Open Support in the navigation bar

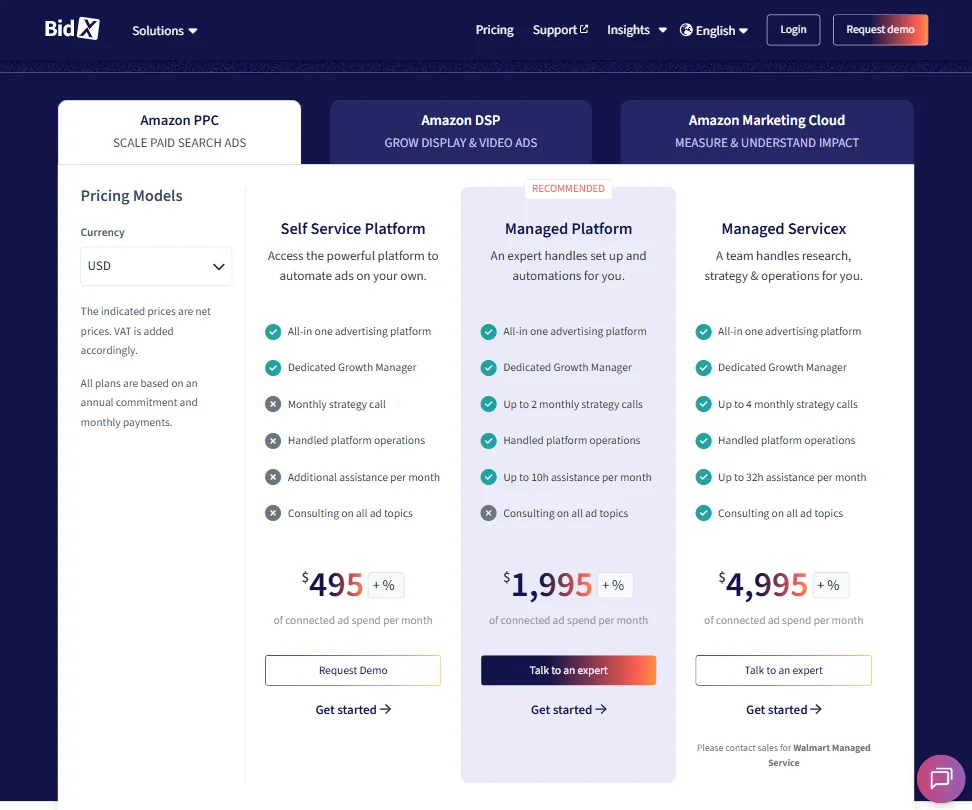[560, 30]
